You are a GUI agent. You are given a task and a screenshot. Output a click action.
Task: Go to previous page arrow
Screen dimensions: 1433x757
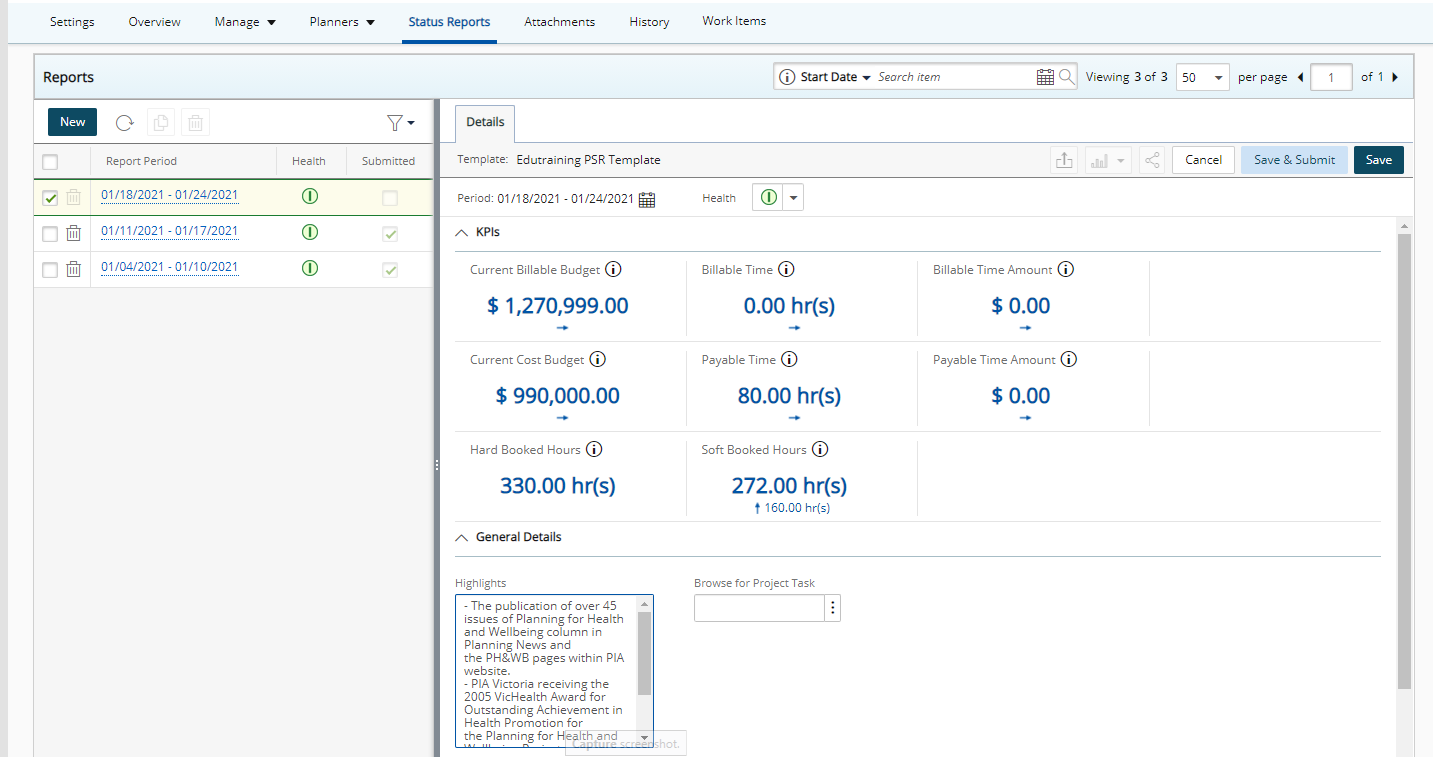[x=1300, y=77]
